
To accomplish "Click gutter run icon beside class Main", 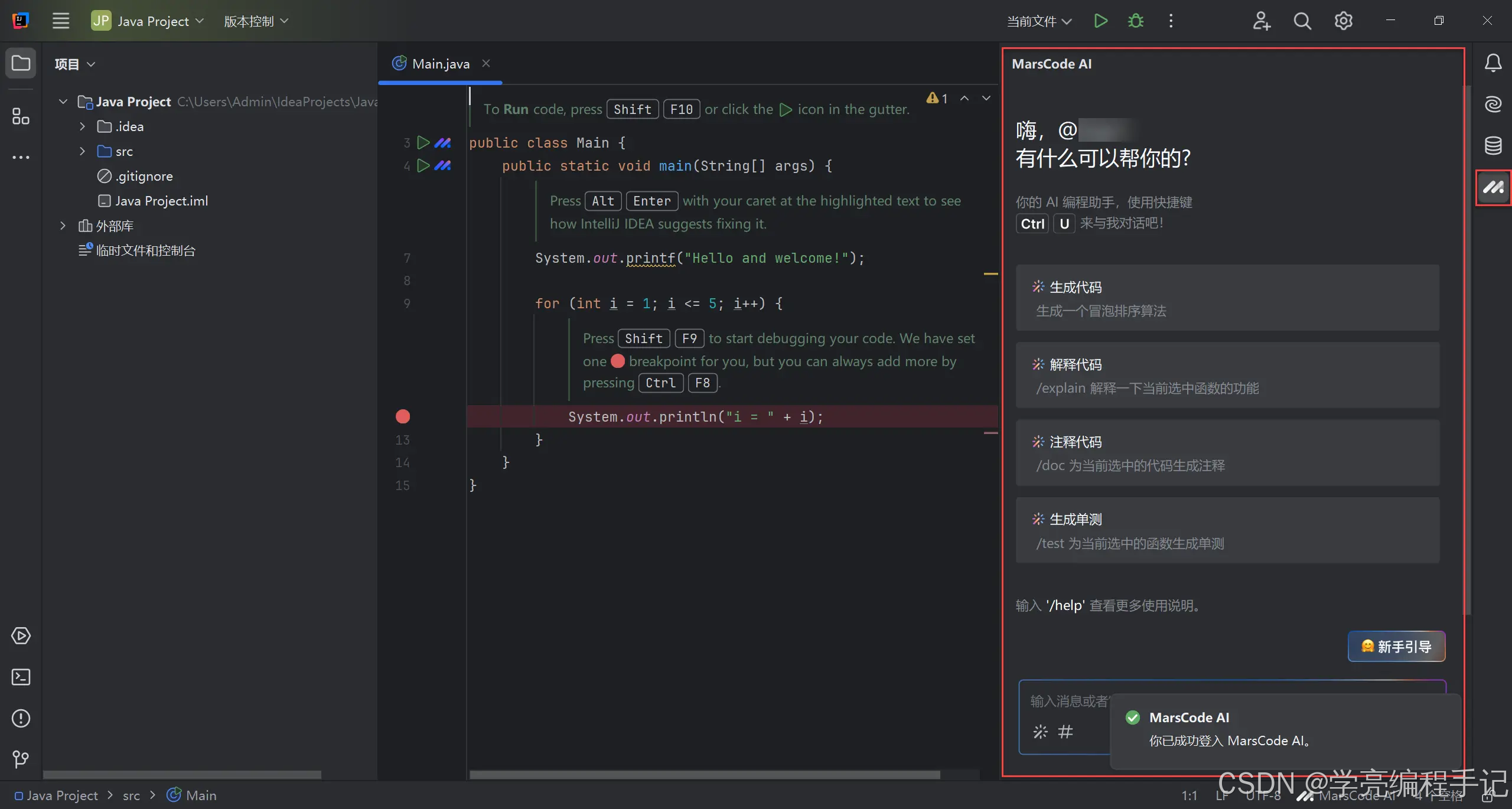I will 423,142.
